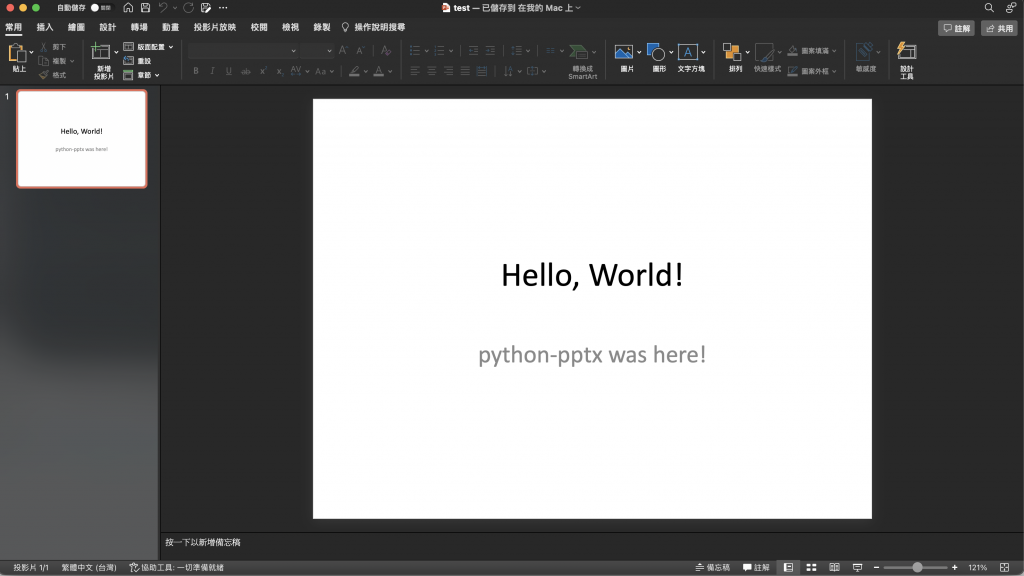Open the 投影片放映 ribbon tab
The height and width of the screenshot is (576, 1024).
(215, 28)
